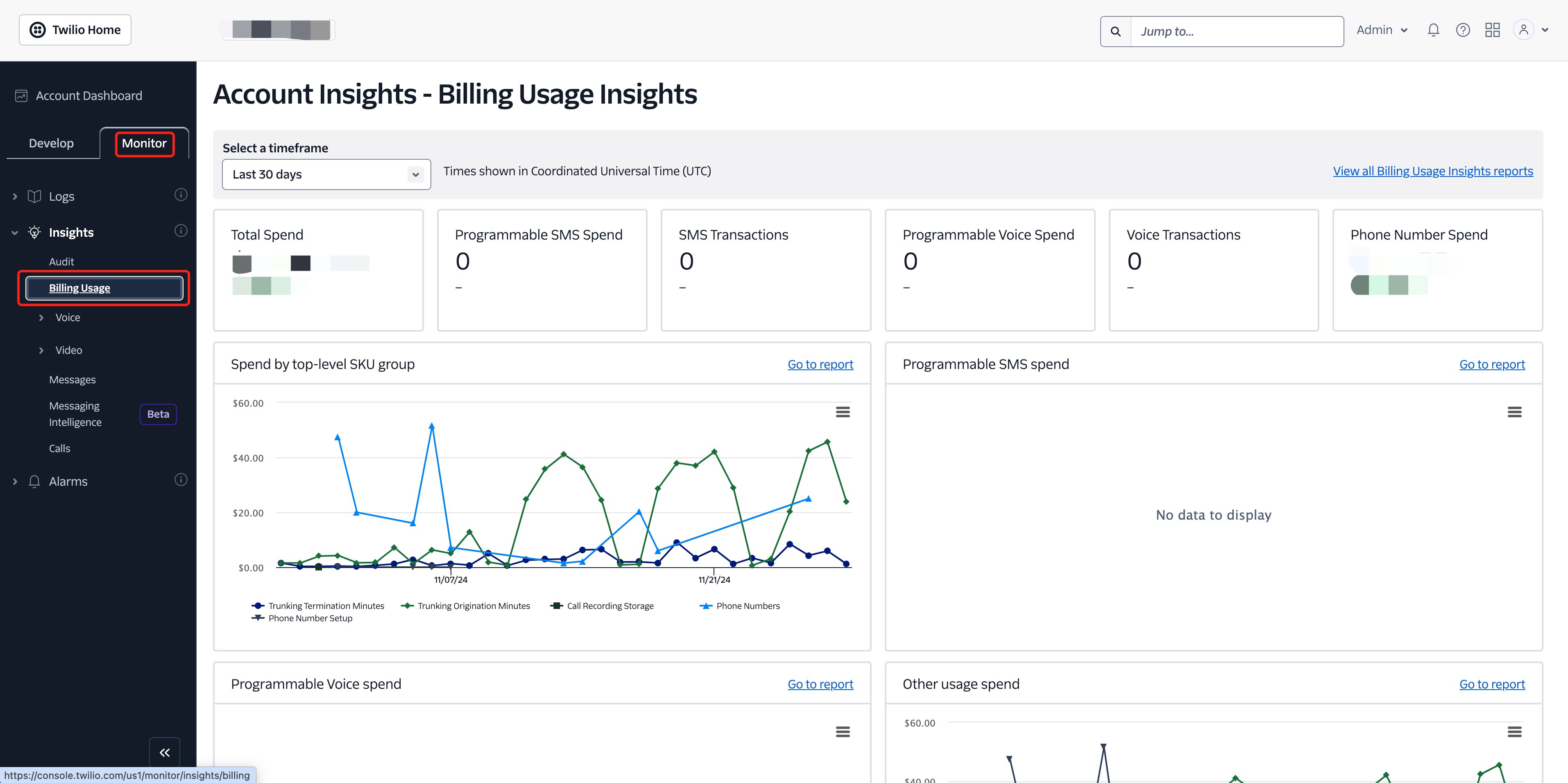The width and height of the screenshot is (1568, 783).
Task: Focus the Jump to search field
Action: 1237,32
